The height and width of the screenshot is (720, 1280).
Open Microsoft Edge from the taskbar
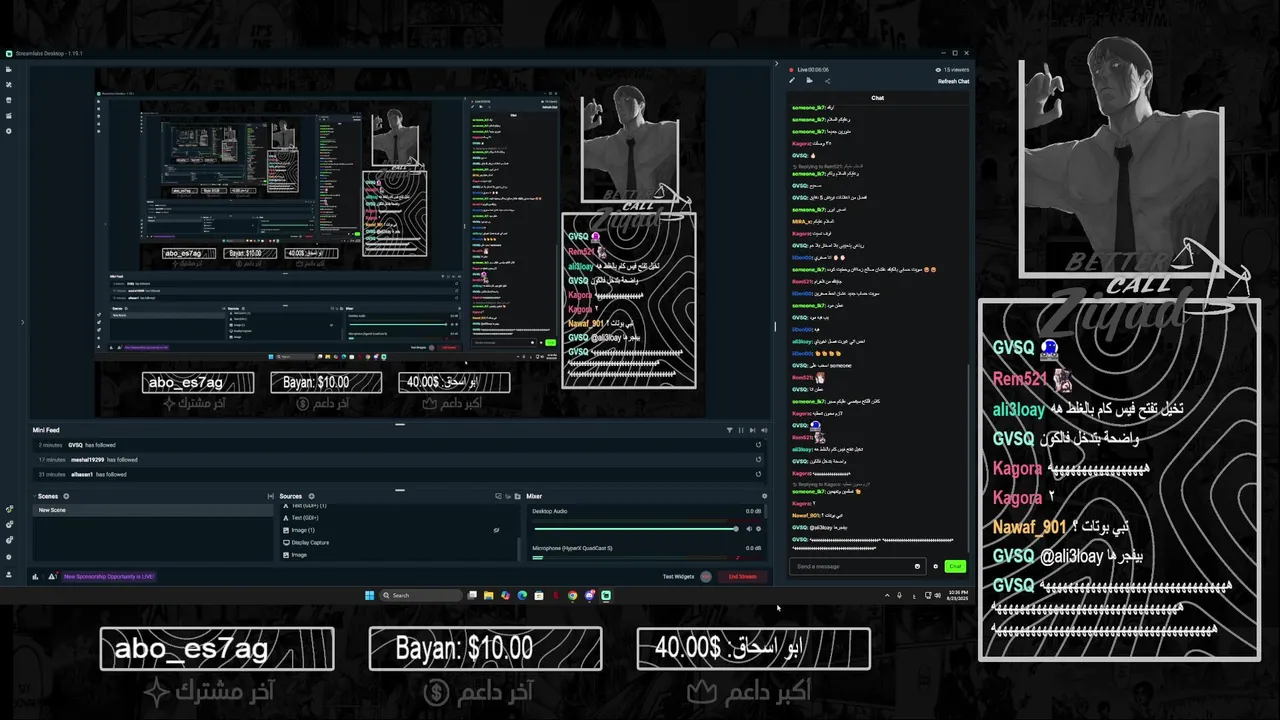[x=522, y=595]
